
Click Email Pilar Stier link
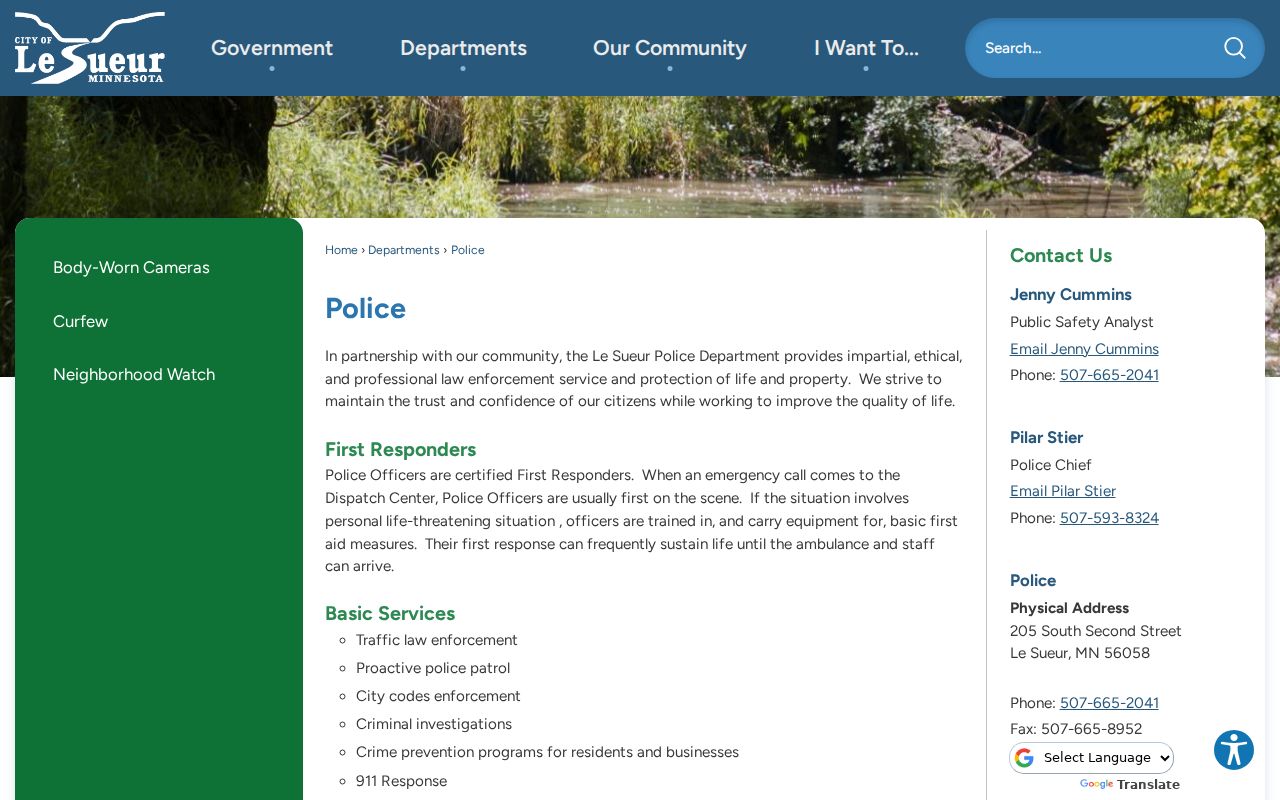pyautogui.click(x=1063, y=491)
